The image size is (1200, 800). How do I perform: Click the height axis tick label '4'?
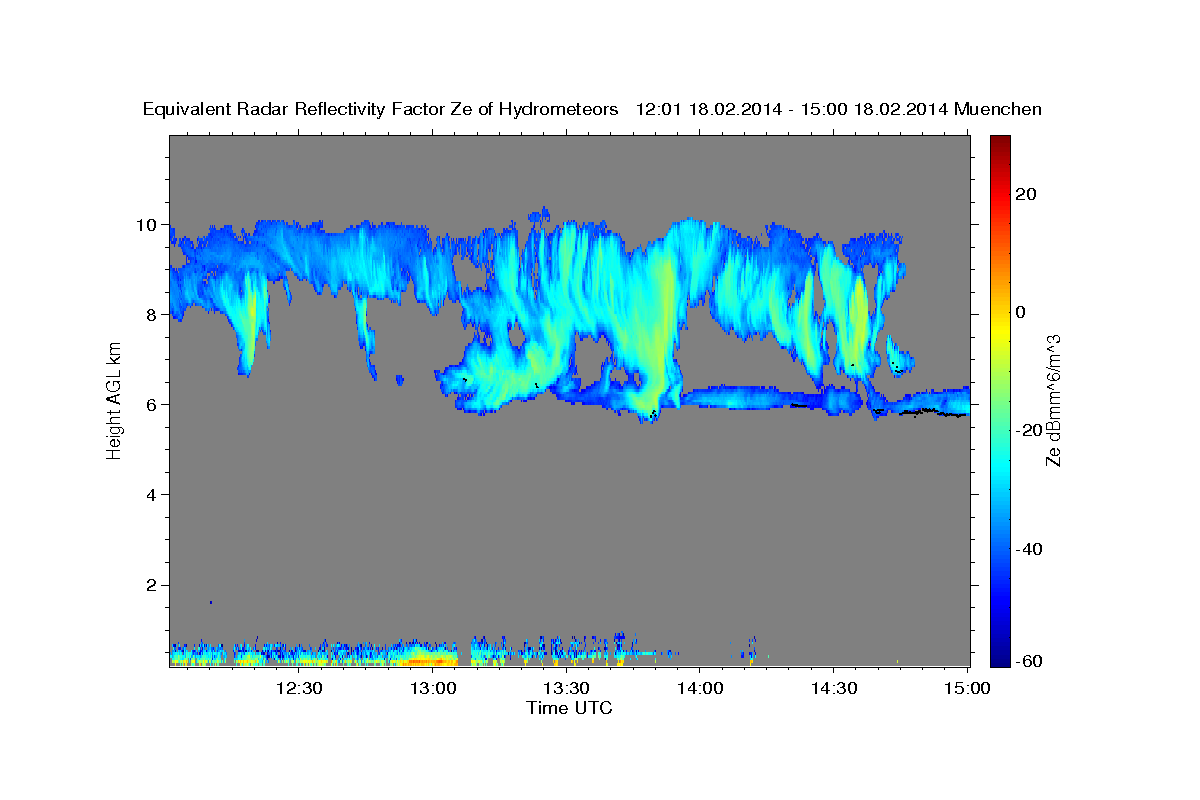153,495
